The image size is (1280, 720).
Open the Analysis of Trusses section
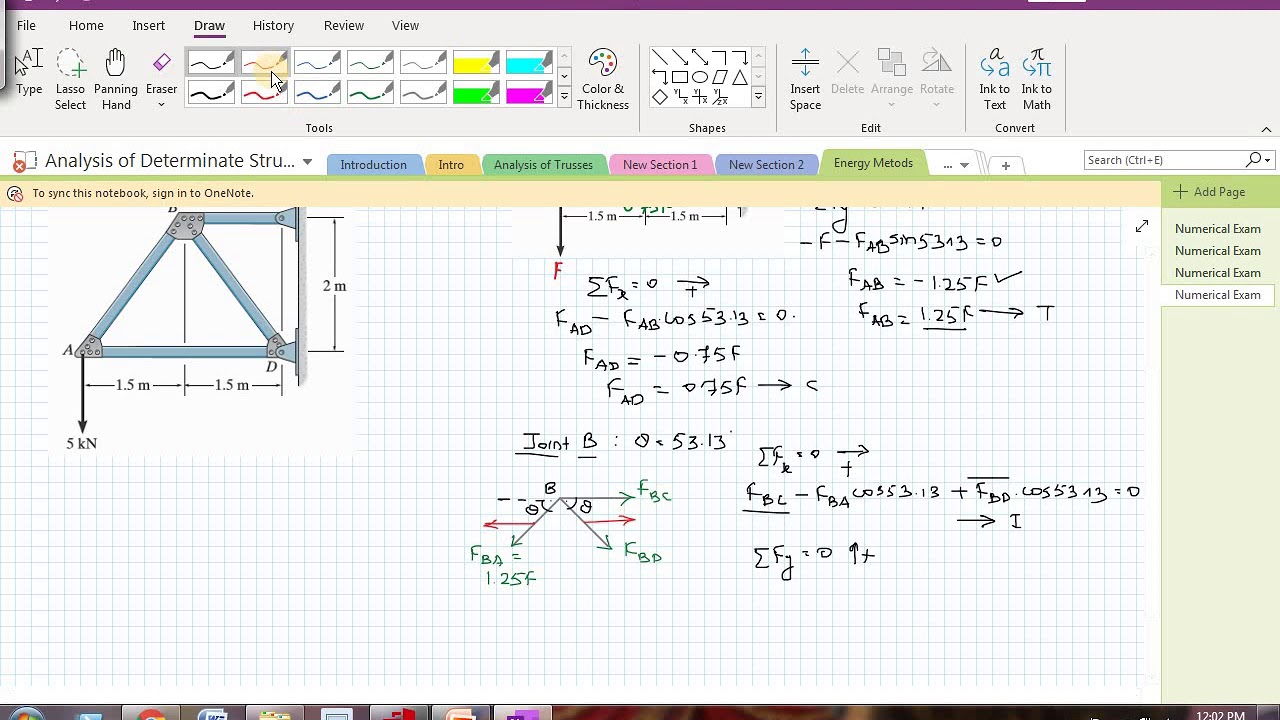543,165
